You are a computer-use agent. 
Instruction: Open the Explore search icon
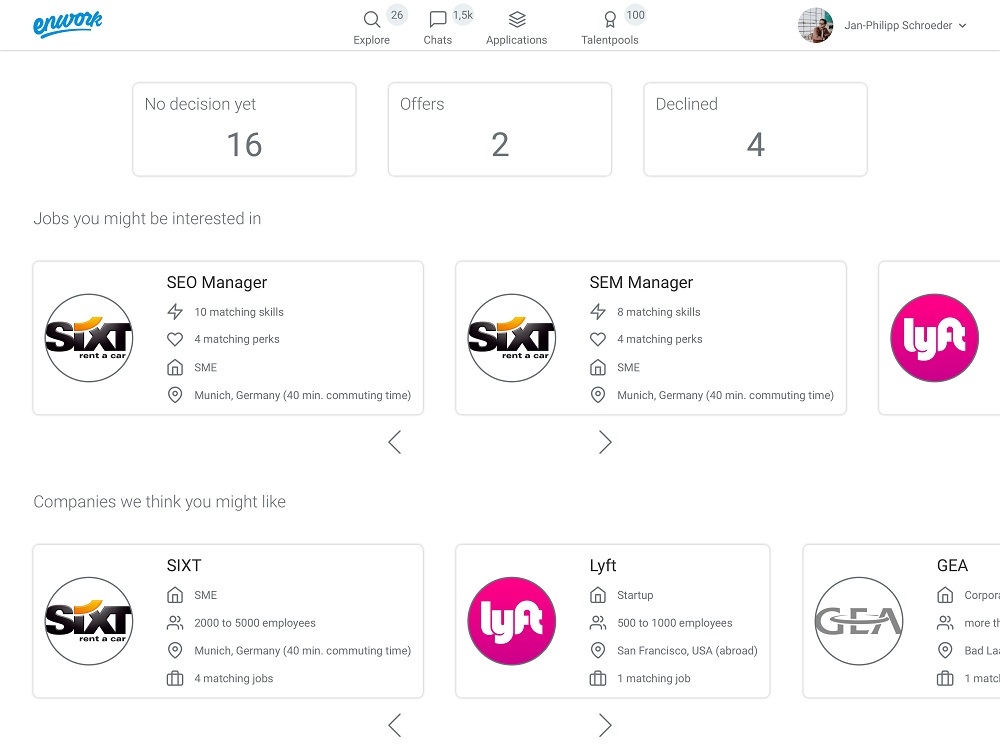tap(372, 20)
